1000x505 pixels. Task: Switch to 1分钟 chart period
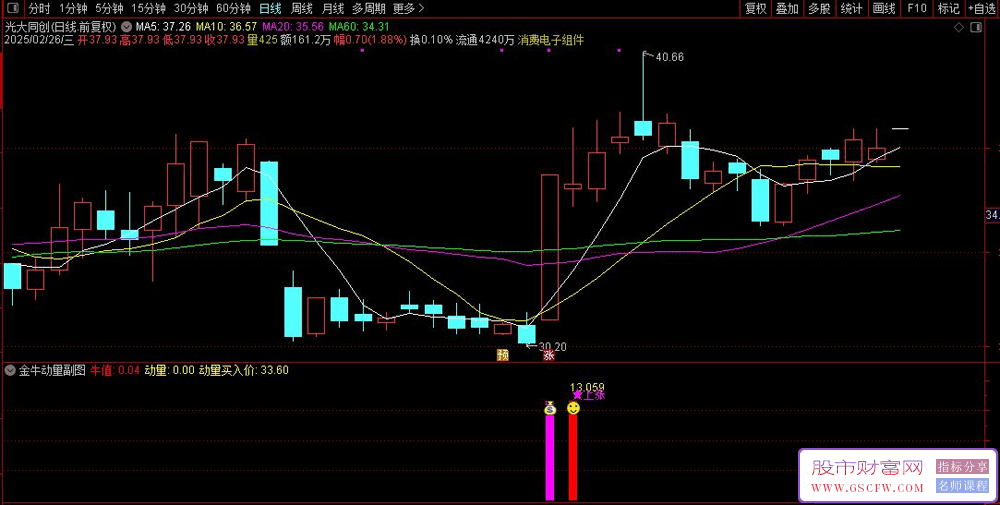73,8
